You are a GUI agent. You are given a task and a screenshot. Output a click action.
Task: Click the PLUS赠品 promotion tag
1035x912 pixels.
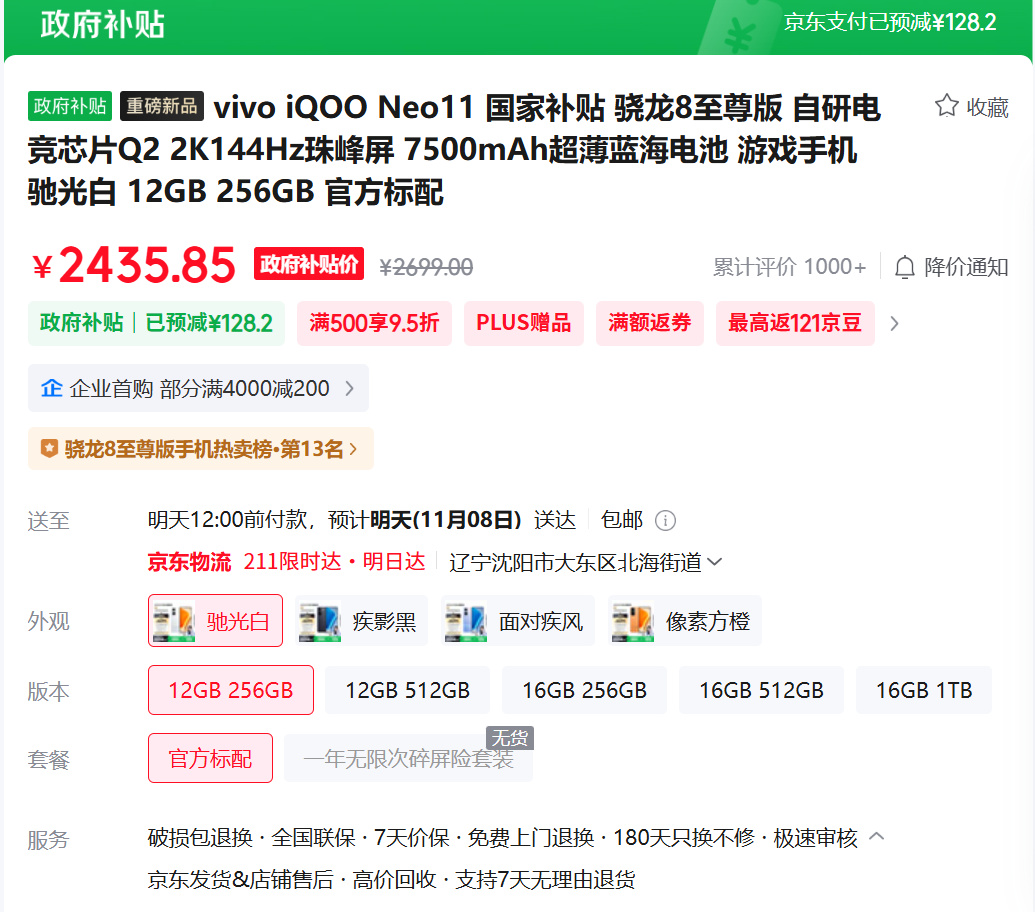[x=523, y=323]
